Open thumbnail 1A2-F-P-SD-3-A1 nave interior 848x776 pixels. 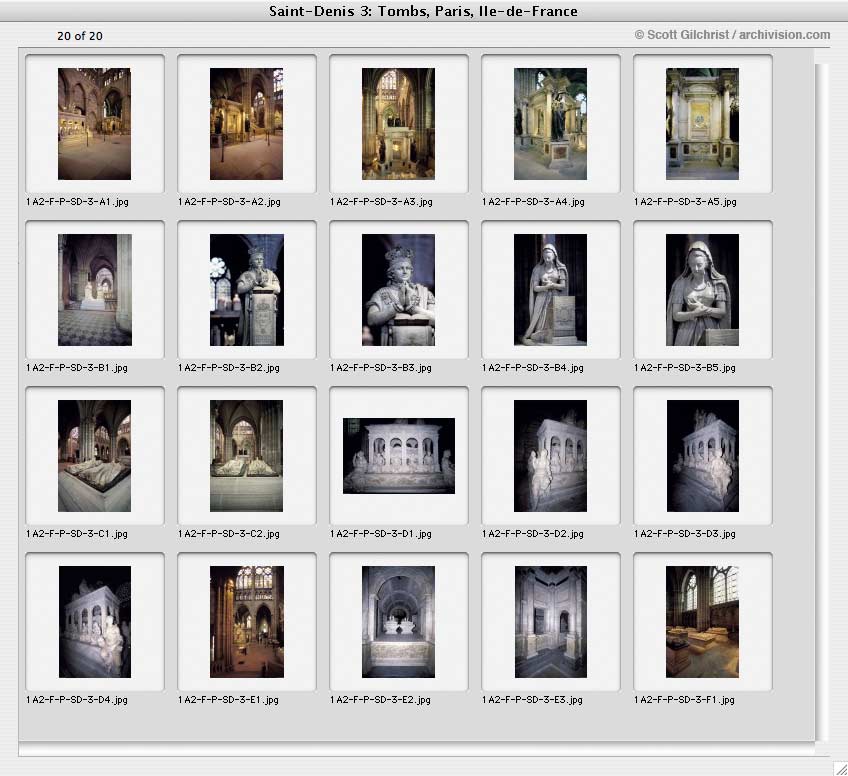pos(95,124)
